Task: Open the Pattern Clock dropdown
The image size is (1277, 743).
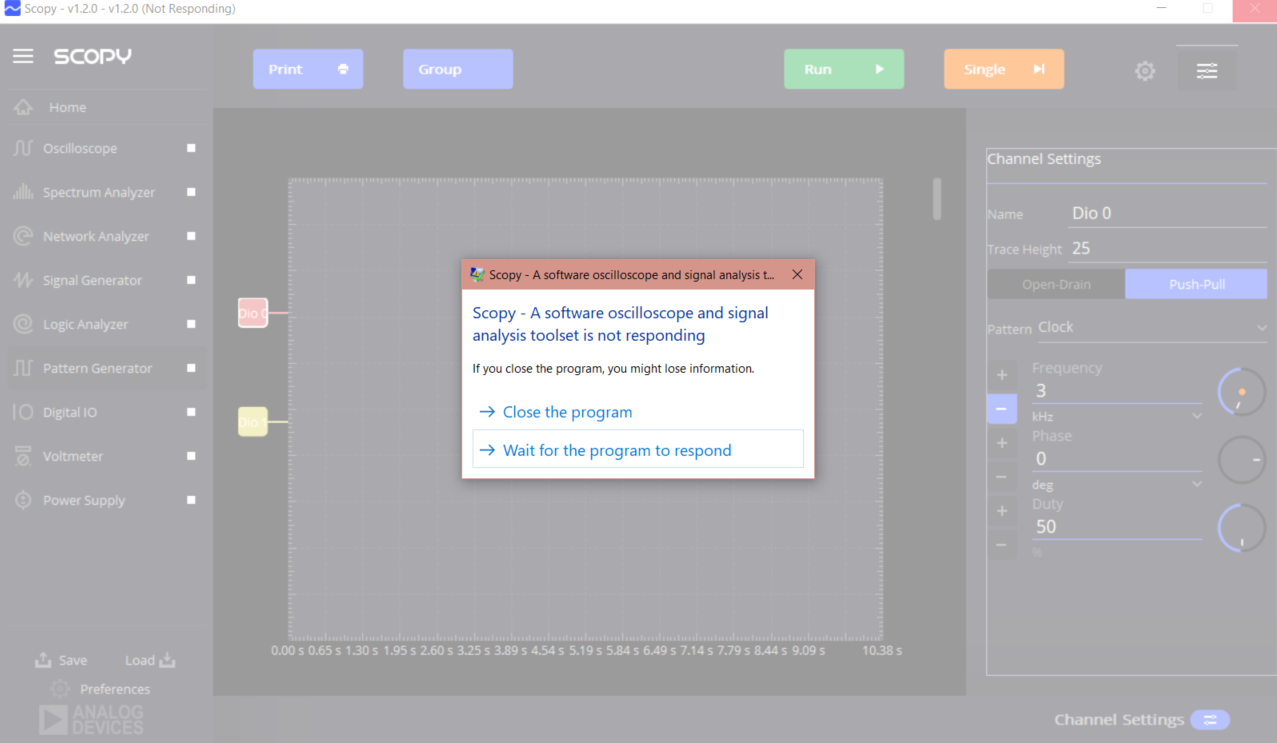Action: 1152,328
